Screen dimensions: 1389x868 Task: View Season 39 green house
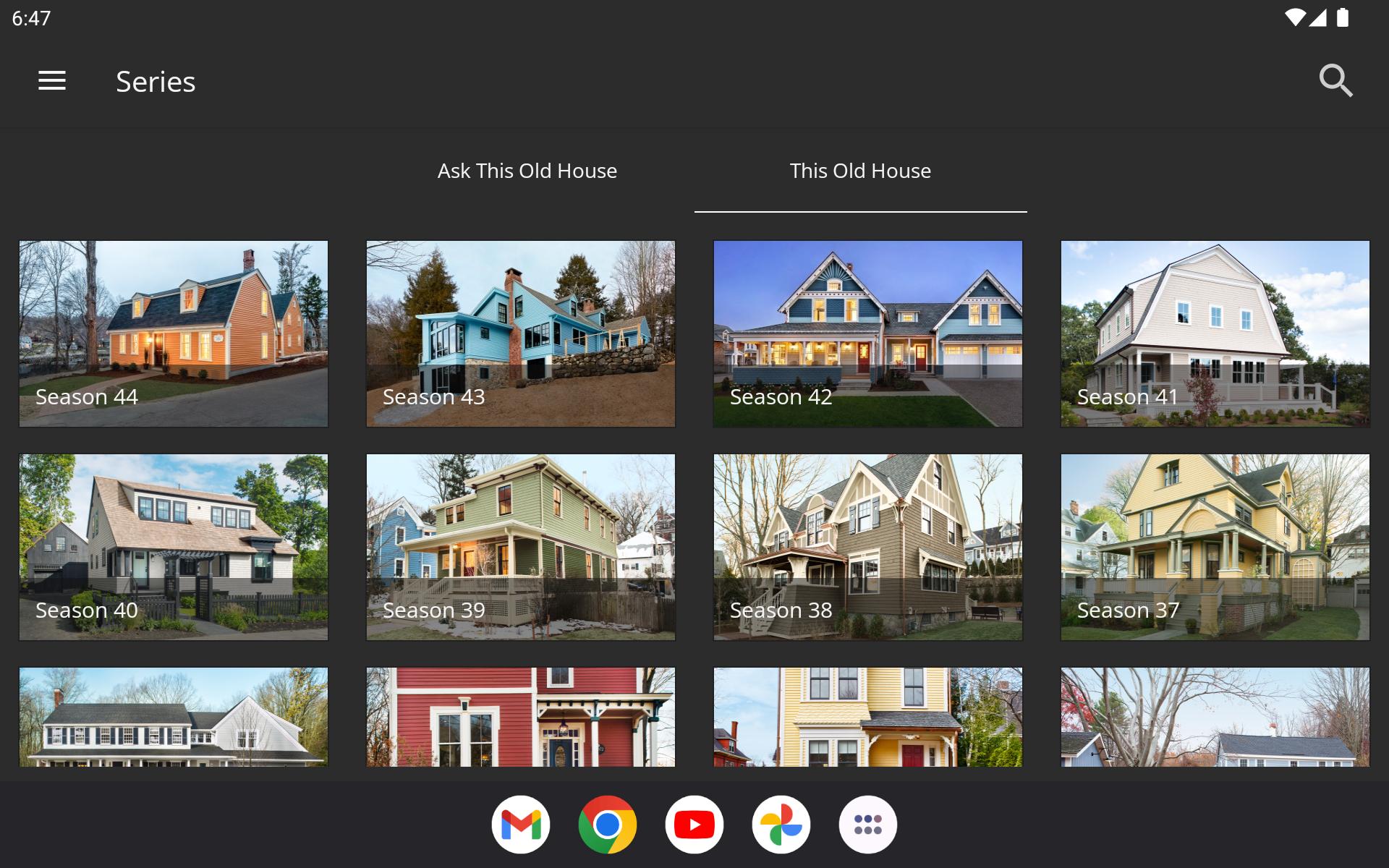pyautogui.click(x=521, y=547)
